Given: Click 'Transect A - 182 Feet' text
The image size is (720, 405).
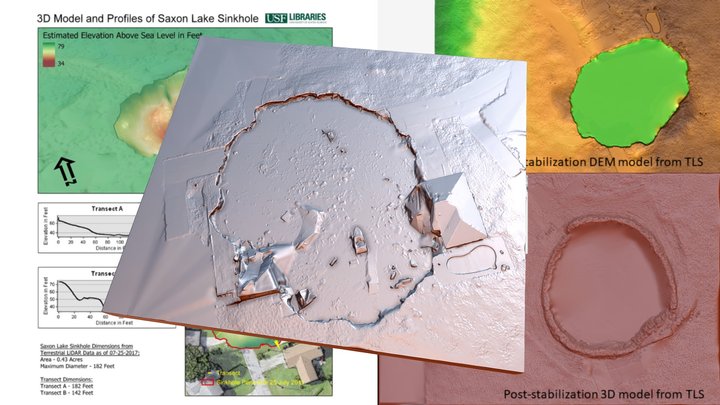Looking at the screenshot, I should coord(66,386).
